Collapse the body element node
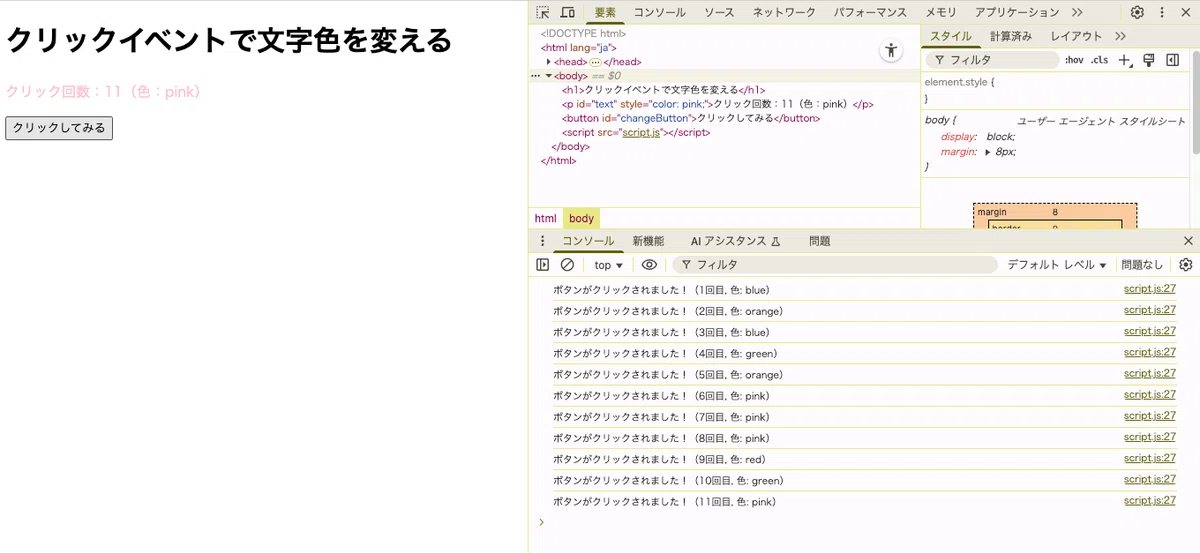 coord(549,76)
